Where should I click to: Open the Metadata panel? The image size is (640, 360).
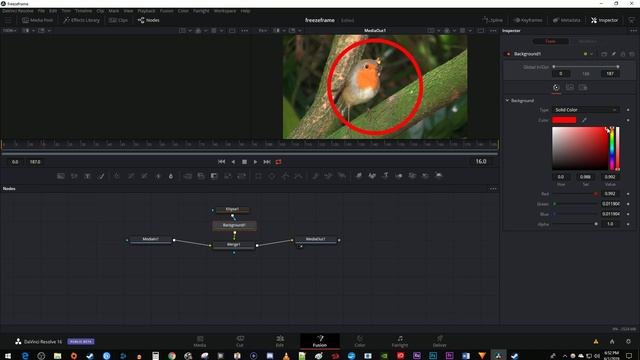(x=567, y=20)
